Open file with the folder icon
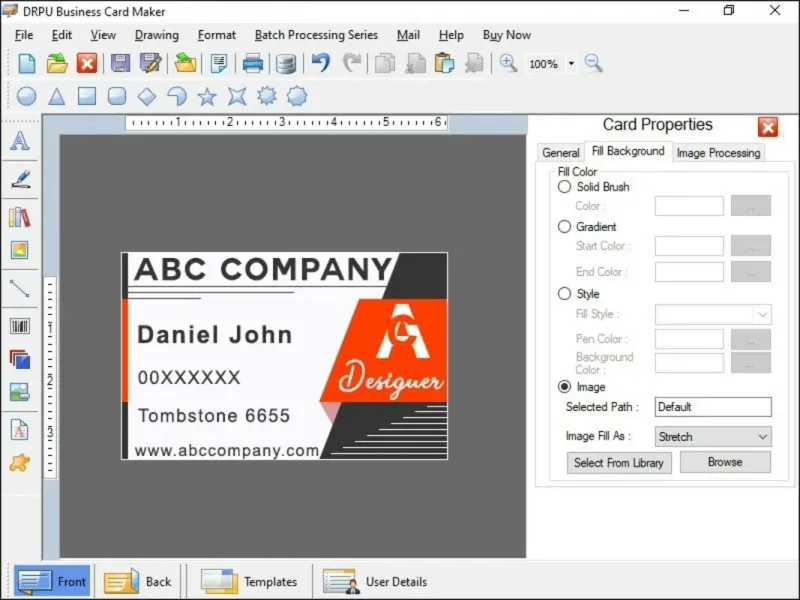Image resolution: width=800 pixels, height=600 pixels. coord(57,64)
